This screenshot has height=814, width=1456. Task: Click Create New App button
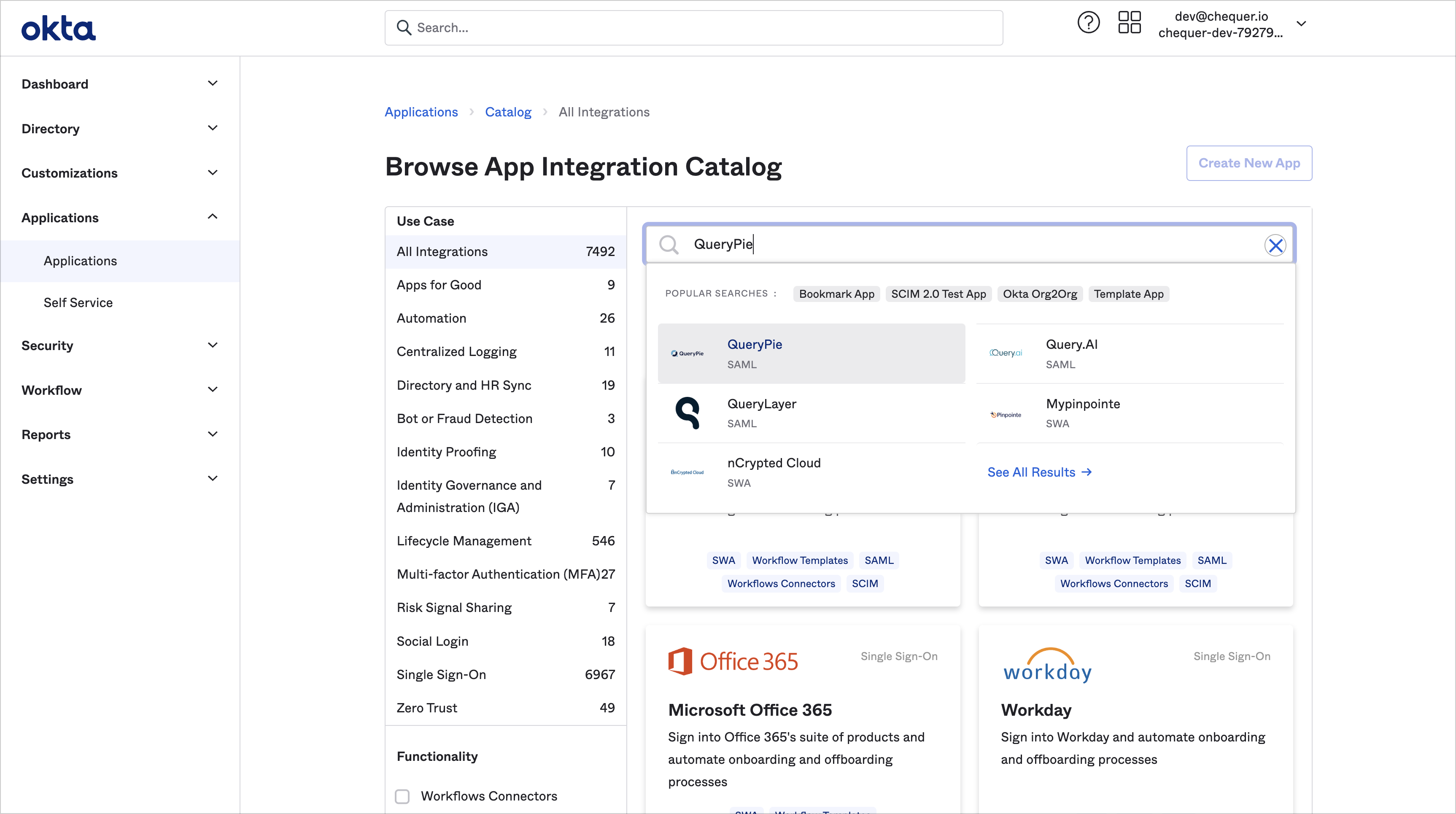click(1249, 163)
